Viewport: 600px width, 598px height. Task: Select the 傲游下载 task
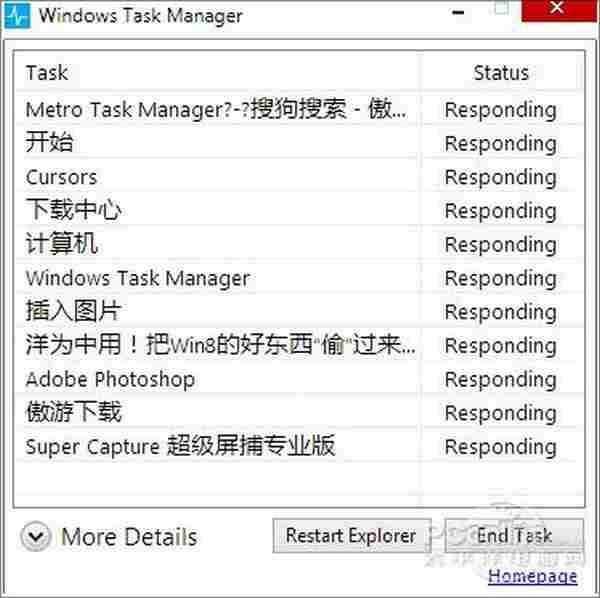(74, 412)
